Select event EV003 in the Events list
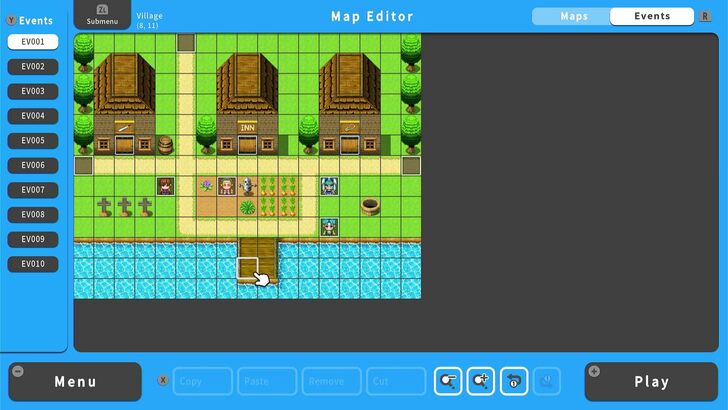The width and height of the screenshot is (728, 410). pos(33,91)
